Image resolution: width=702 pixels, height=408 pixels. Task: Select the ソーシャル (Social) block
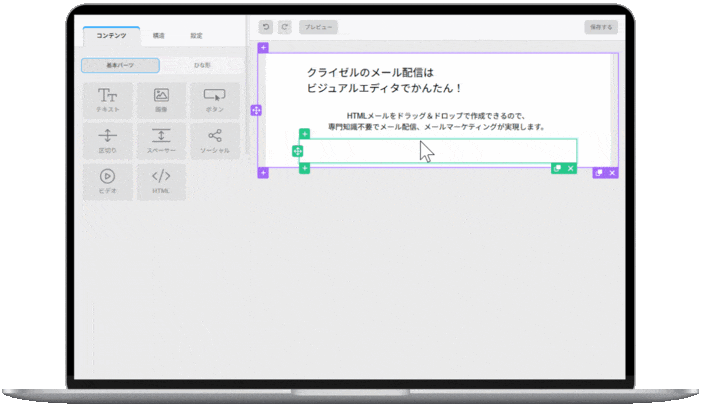(215, 140)
